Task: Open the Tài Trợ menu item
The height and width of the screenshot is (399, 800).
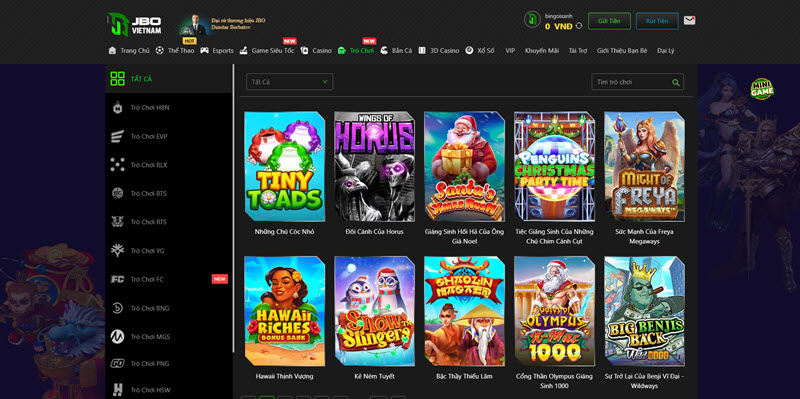Action: point(578,51)
